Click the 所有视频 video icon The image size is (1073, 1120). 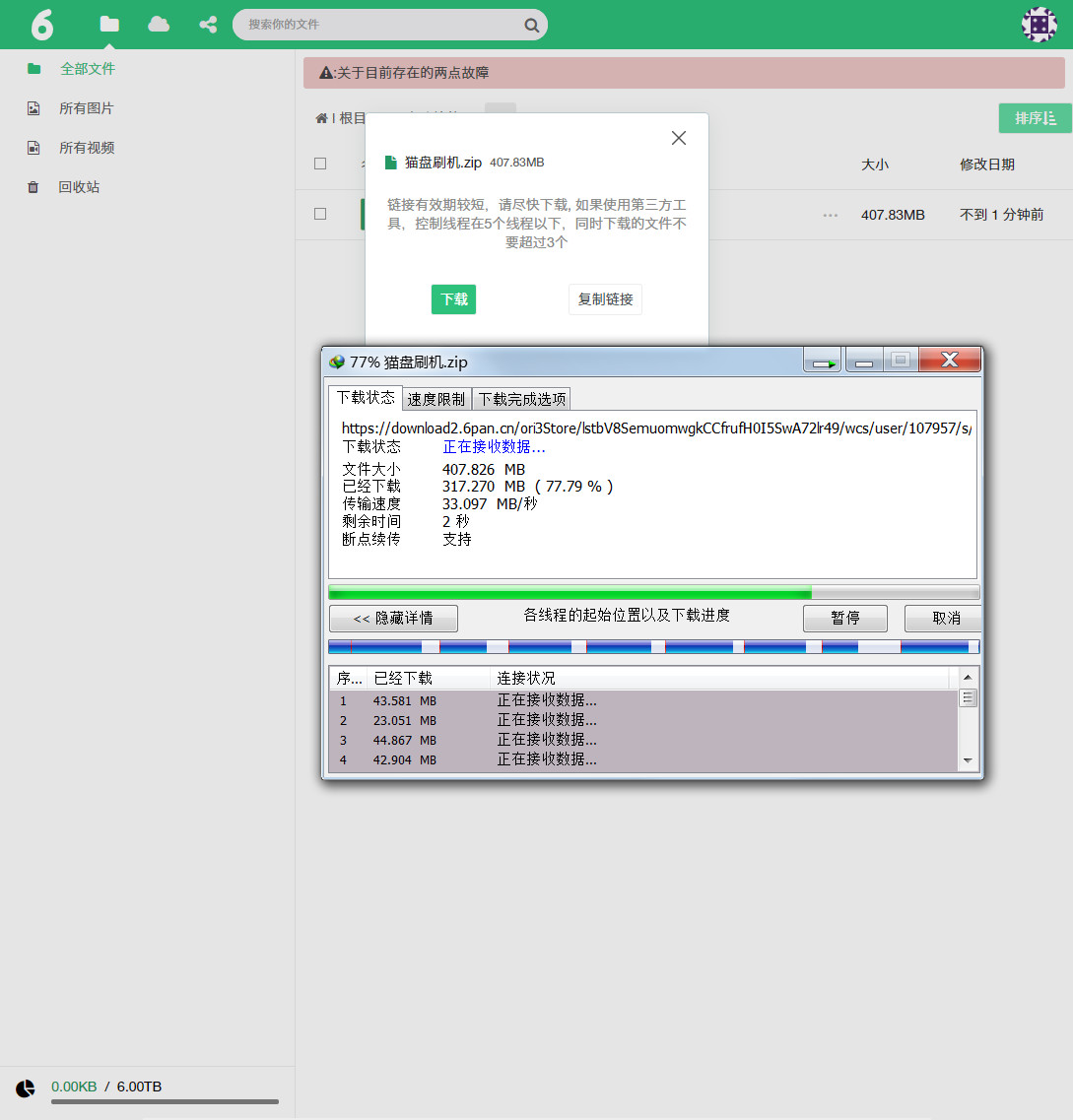coord(33,147)
